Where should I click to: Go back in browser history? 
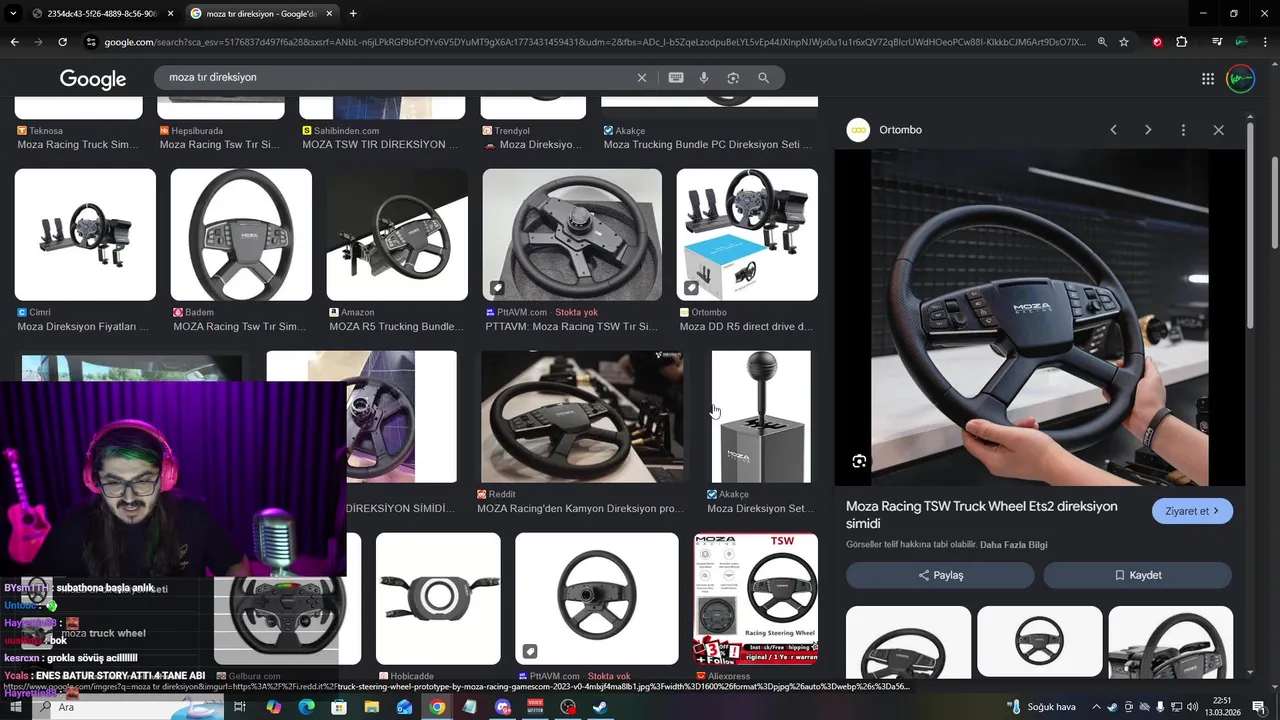(14, 42)
